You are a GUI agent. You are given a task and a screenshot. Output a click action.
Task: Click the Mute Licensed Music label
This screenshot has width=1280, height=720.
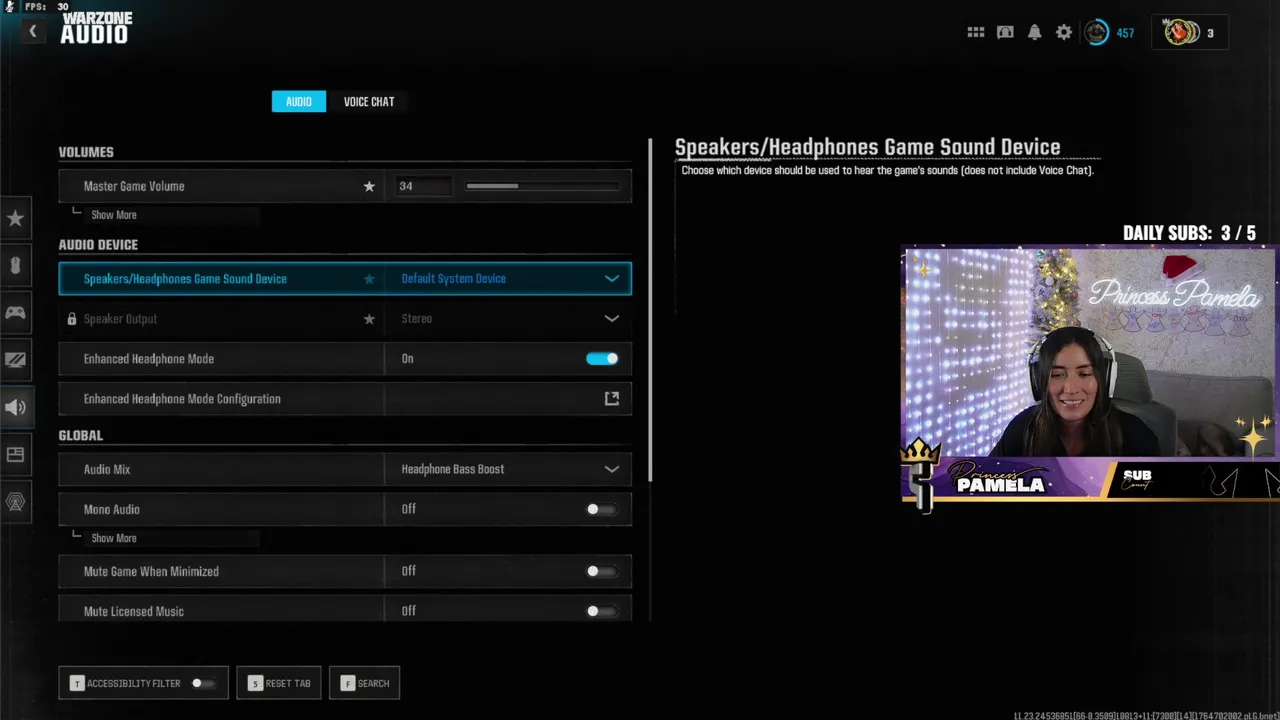[x=134, y=611]
